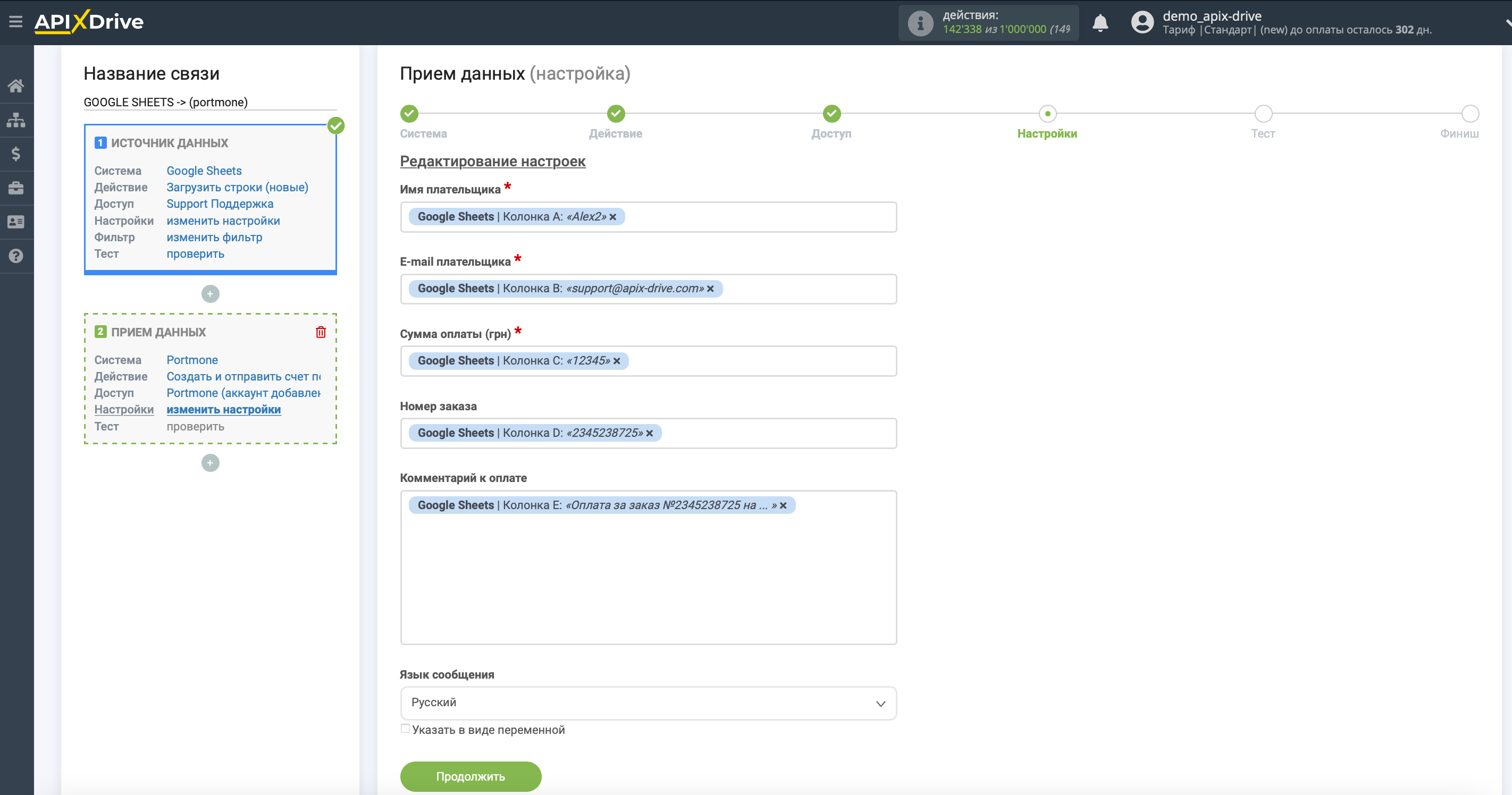1512x795 pixels.
Task: Open the notifications bell
Action: 1100,23
